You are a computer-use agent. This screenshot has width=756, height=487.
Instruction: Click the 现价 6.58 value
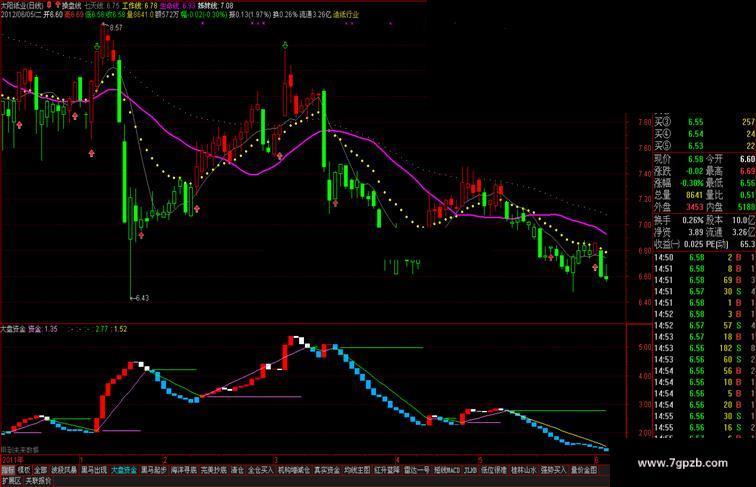tap(696, 159)
